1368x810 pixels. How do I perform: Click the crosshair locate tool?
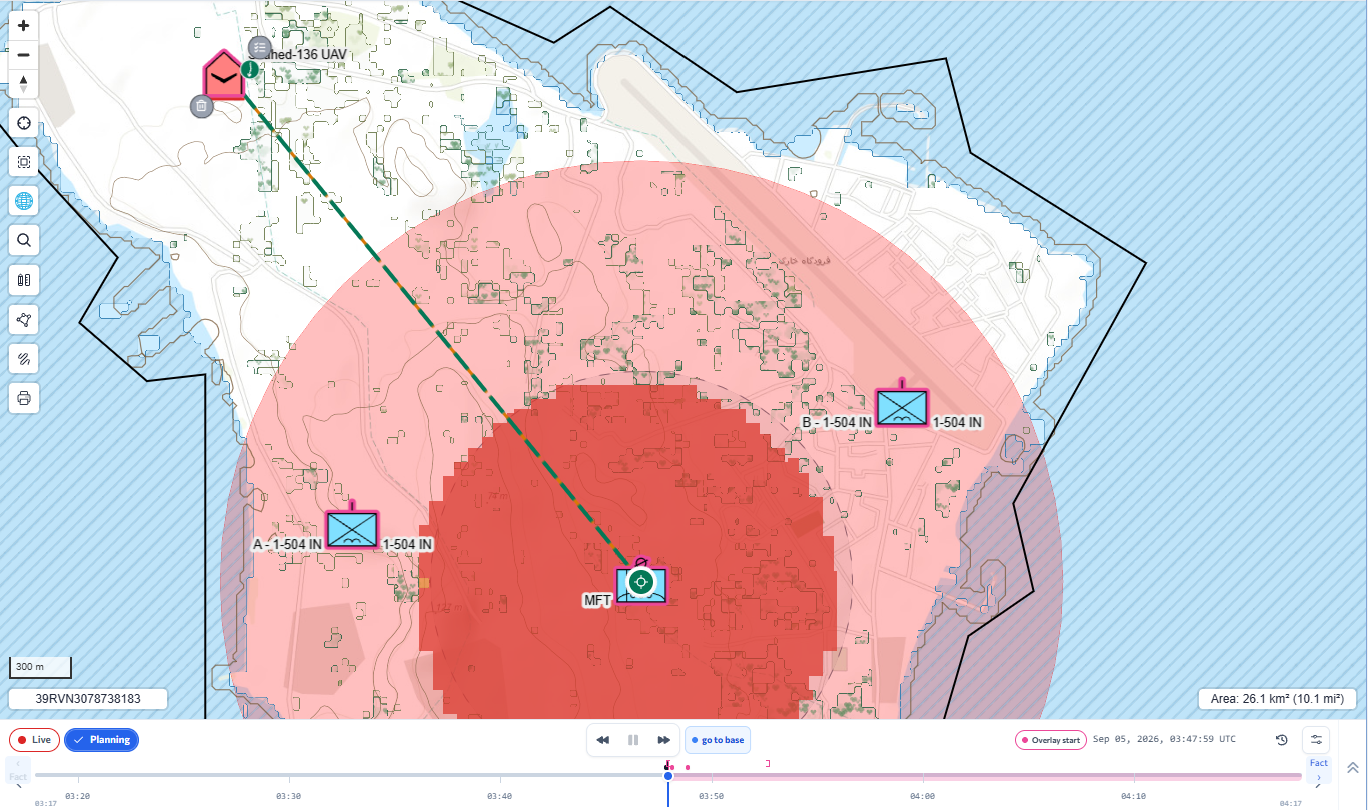click(24, 123)
